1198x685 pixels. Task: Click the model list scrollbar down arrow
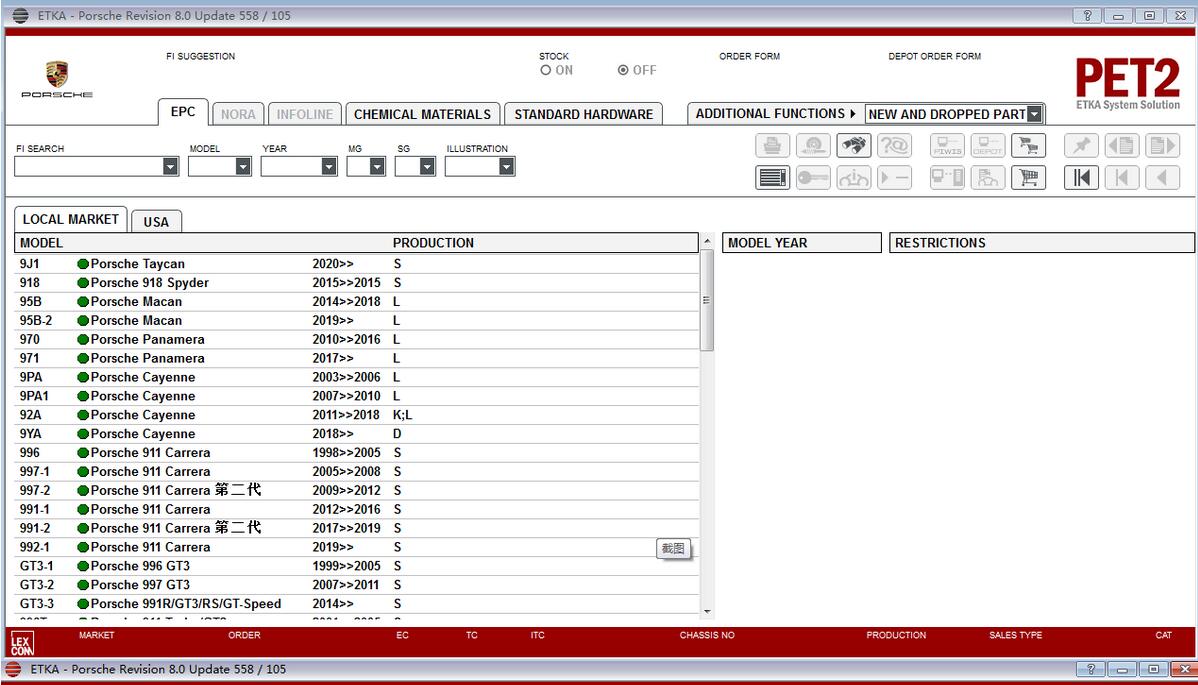tap(707, 611)
